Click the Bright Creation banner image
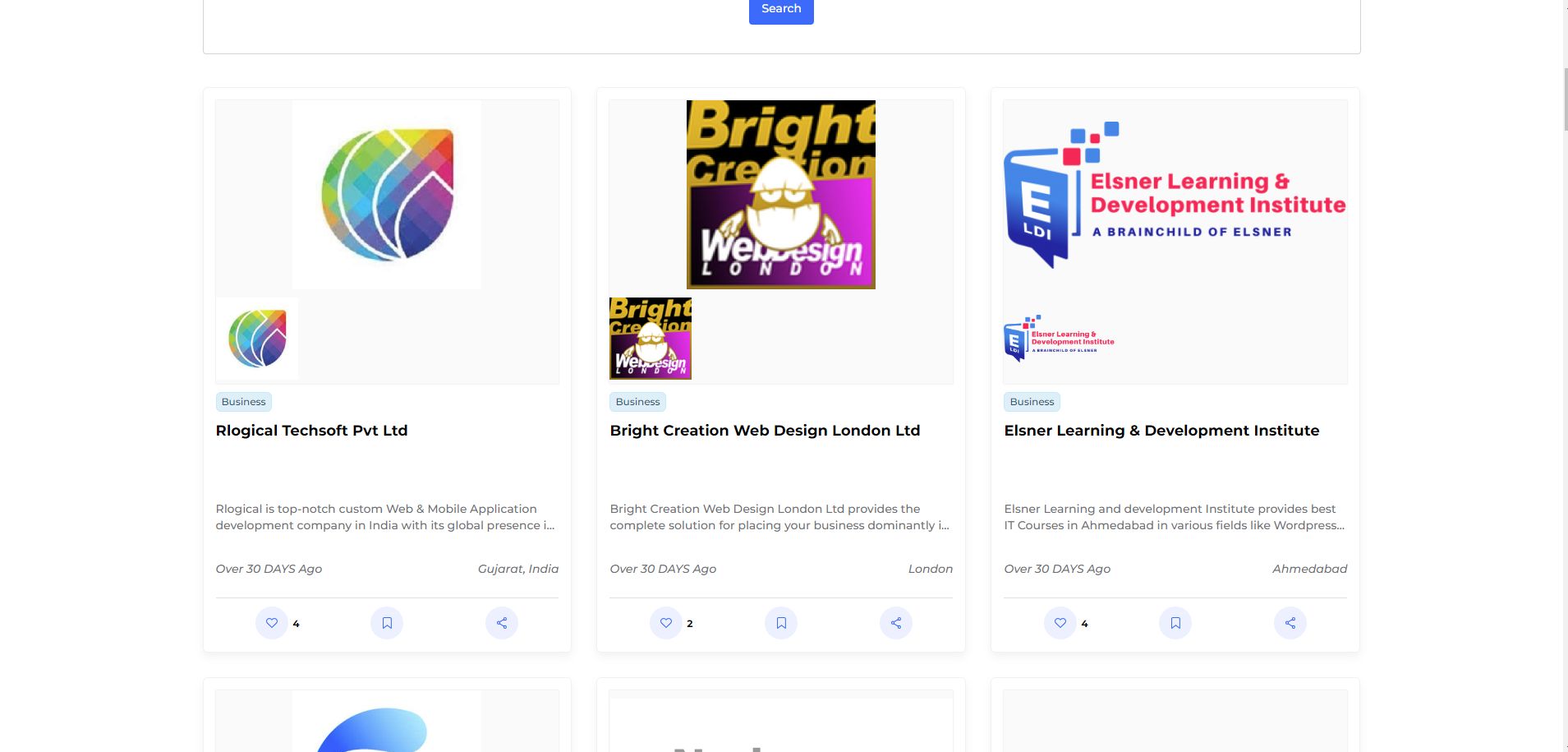This screenshot has width=1568, height=752. (x=780, y=195)
